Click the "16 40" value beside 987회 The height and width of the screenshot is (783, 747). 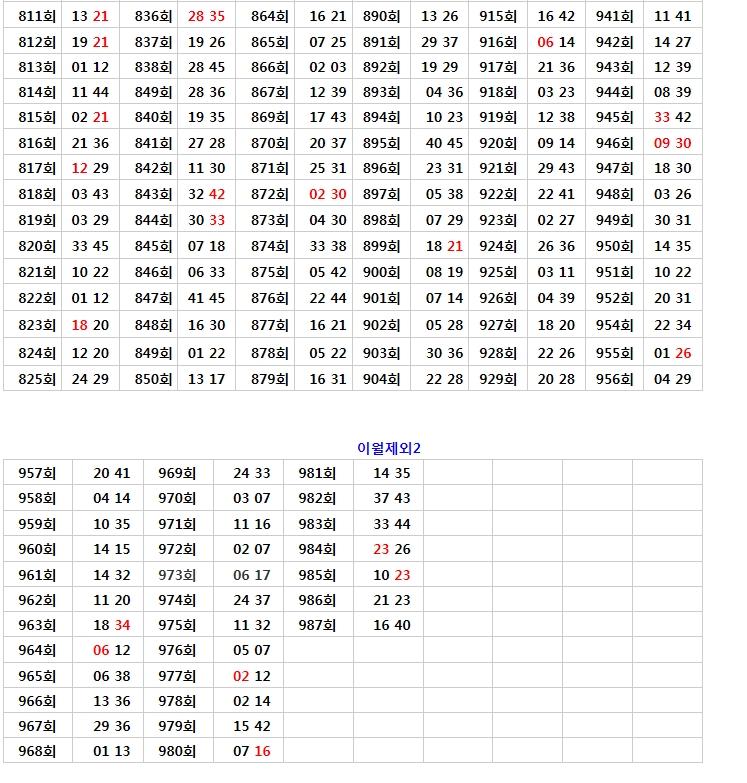coord(391,625)
